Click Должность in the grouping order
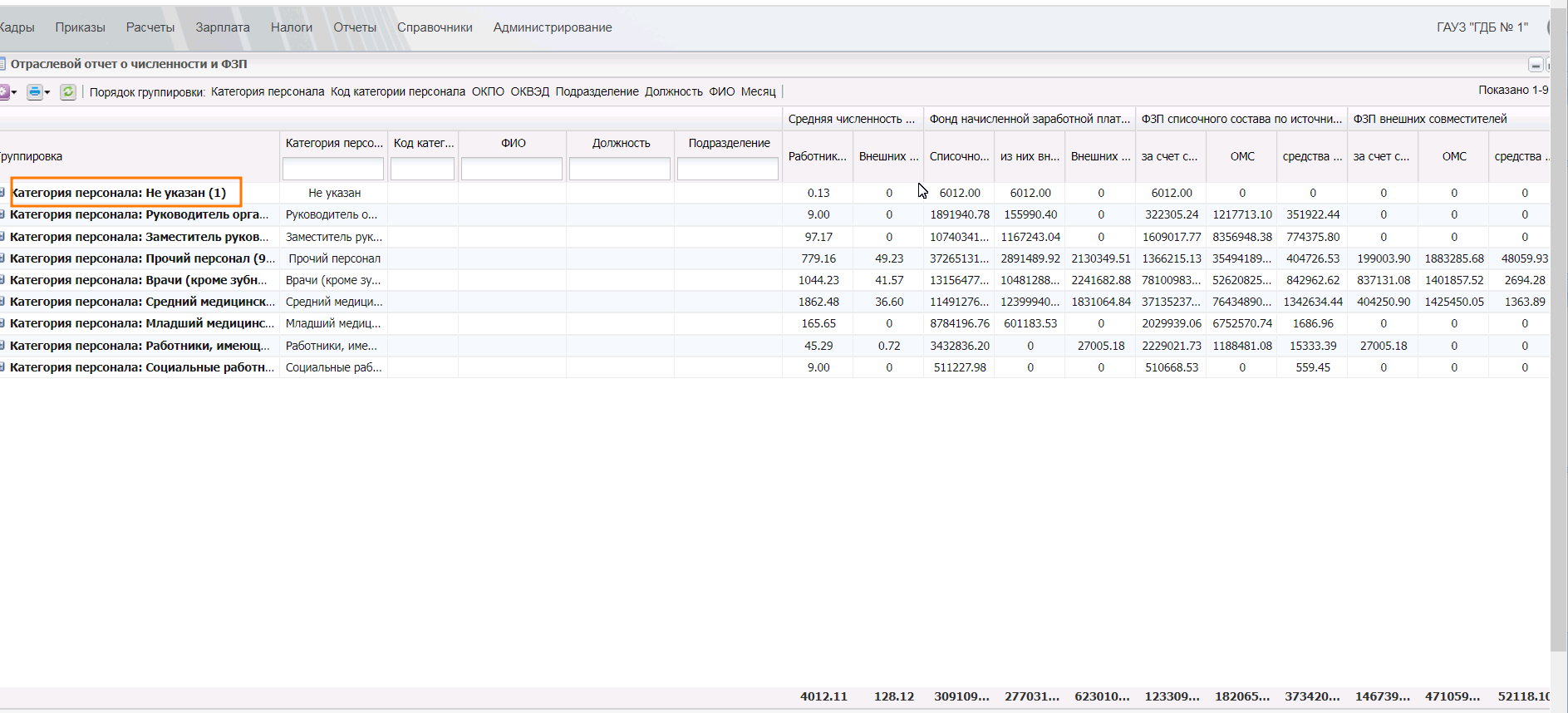 point(674,91)
